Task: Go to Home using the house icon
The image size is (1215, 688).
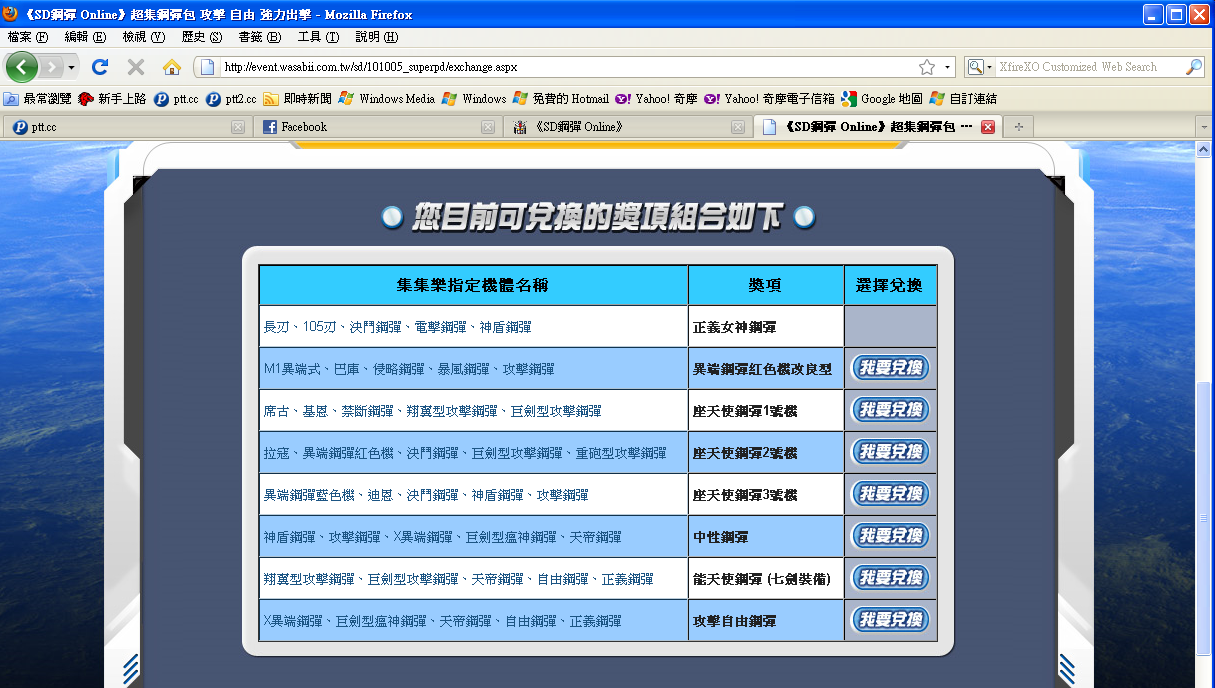Action: (171, 67)
